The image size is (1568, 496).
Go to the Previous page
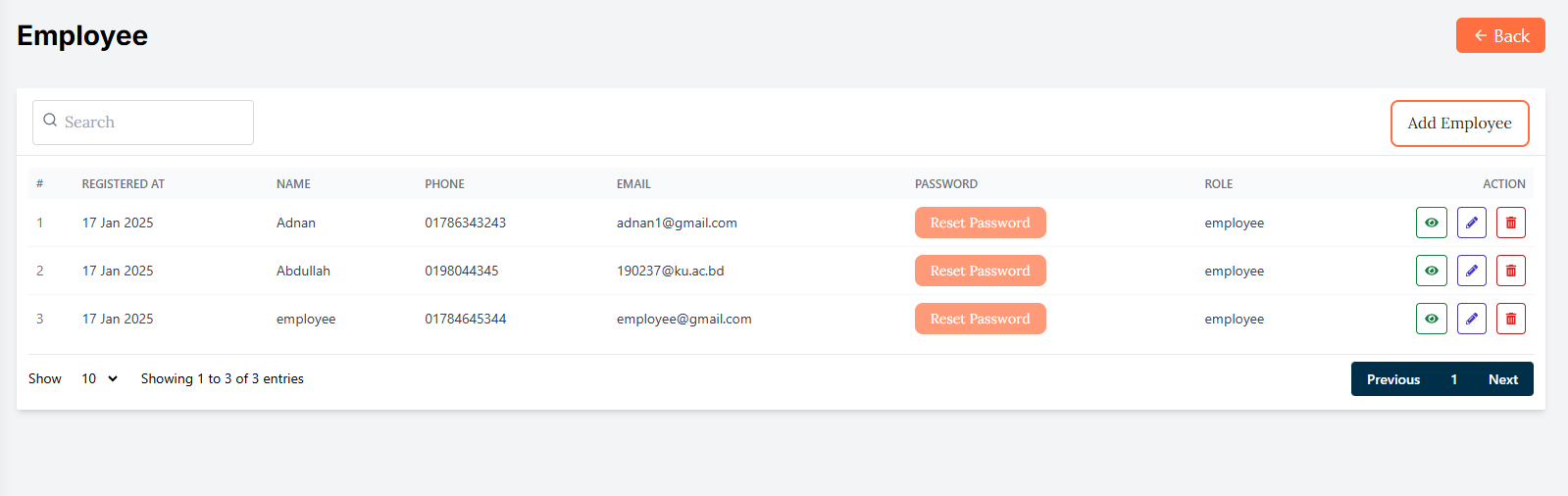1392,379
